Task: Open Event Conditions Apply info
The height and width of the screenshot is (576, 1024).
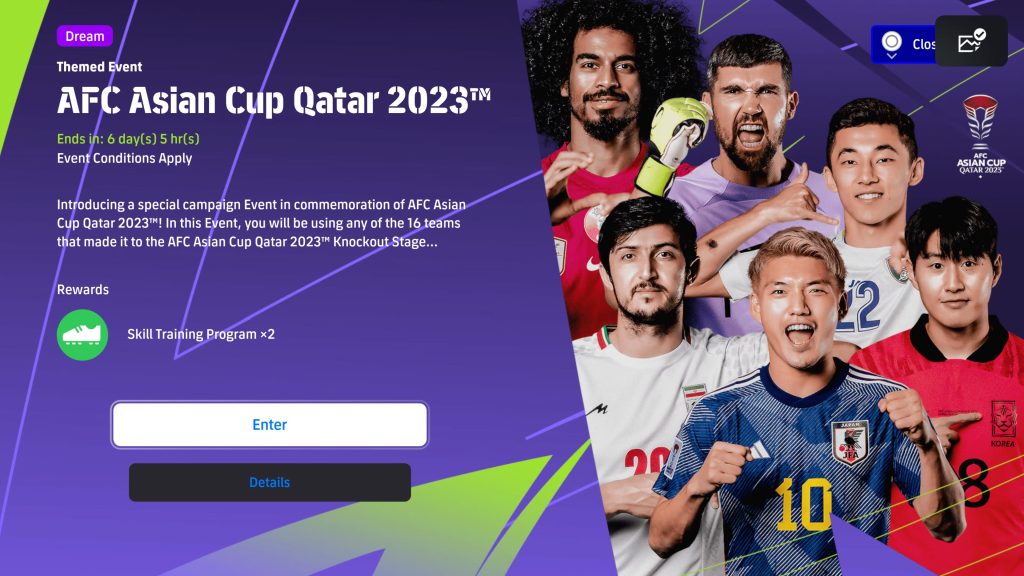Action: pos(125,158)
